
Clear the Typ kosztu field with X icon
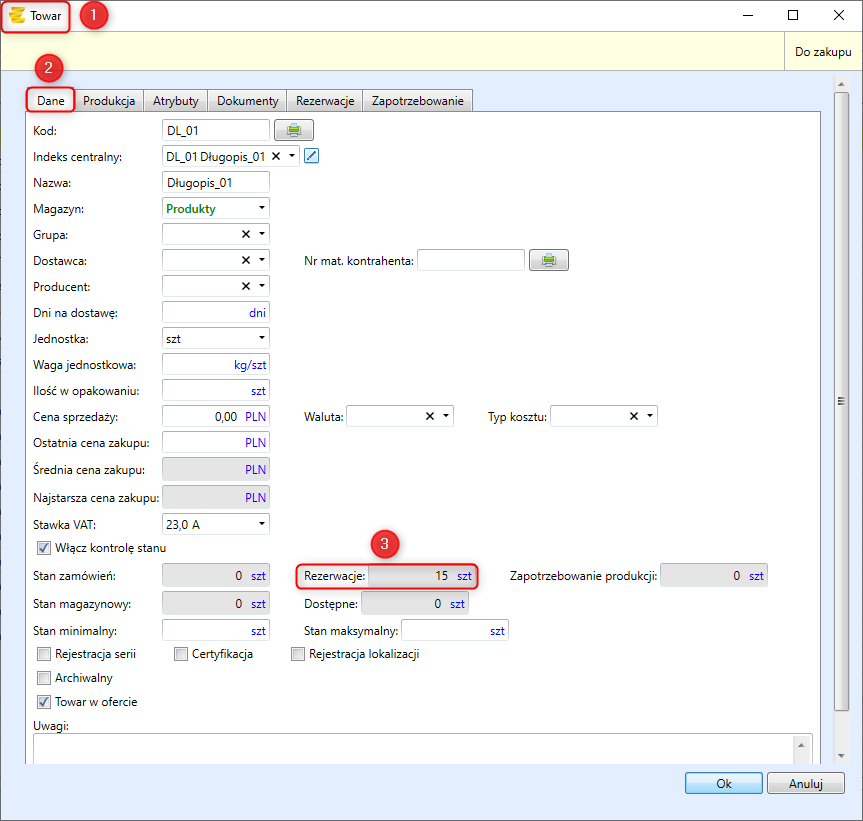(x=634, y=416)
